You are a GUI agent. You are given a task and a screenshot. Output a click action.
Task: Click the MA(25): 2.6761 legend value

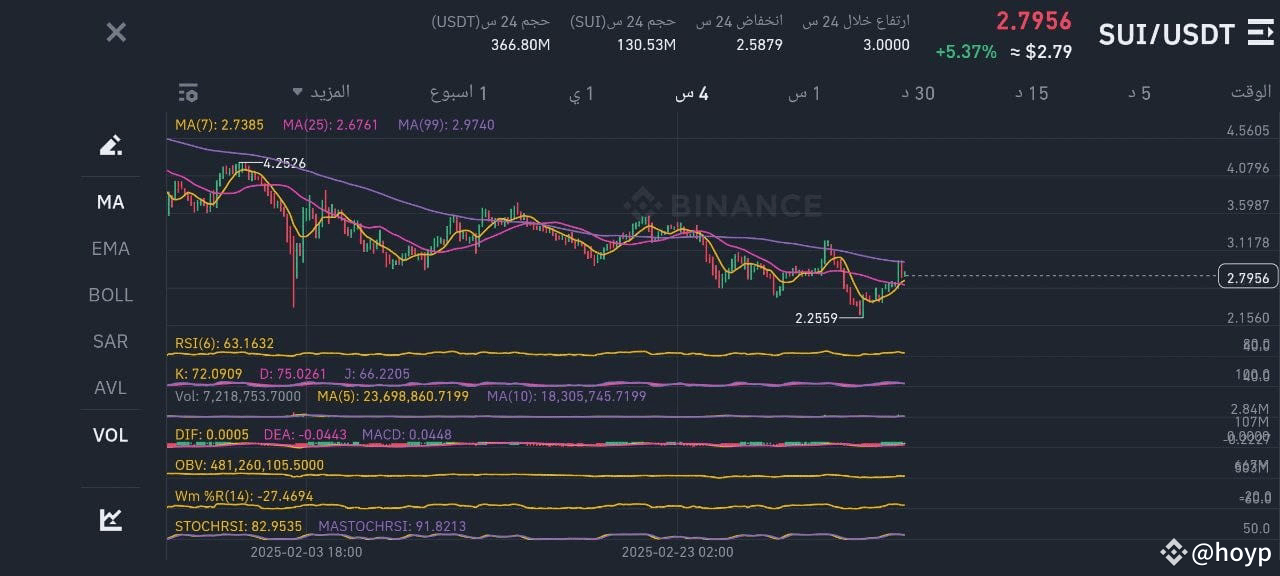coord(330,125)
